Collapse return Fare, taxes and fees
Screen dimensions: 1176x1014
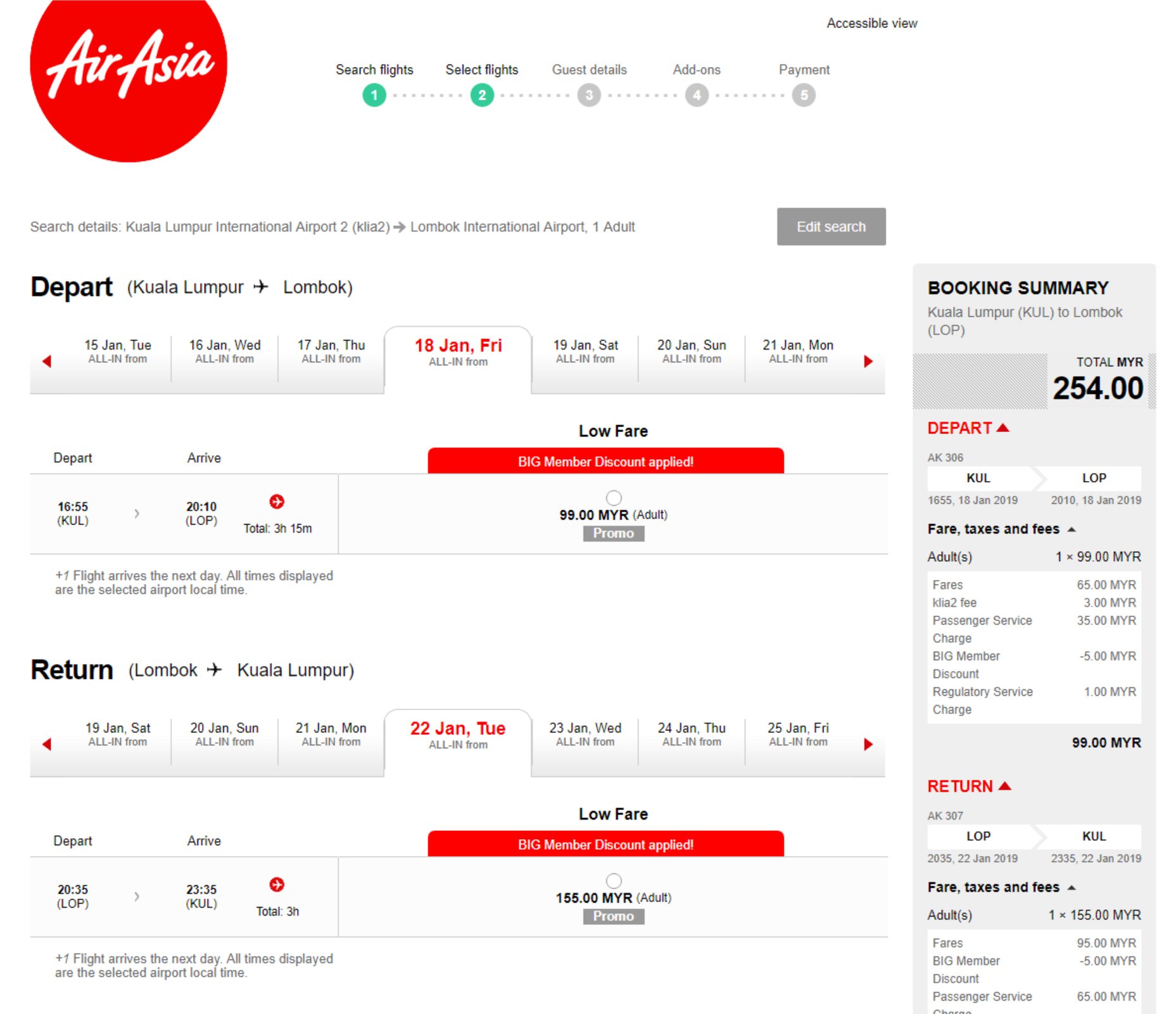tap(1002, 887)
